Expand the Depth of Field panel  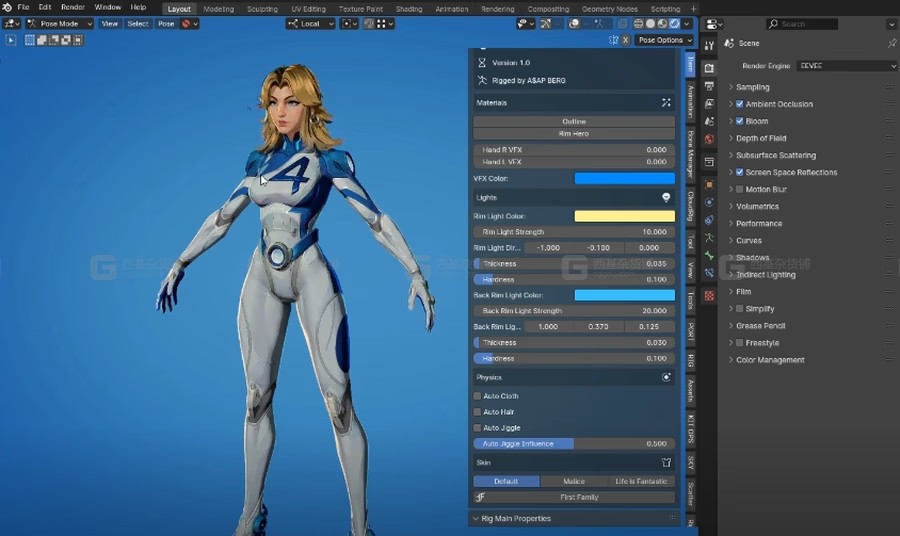[x=760, y=138]
